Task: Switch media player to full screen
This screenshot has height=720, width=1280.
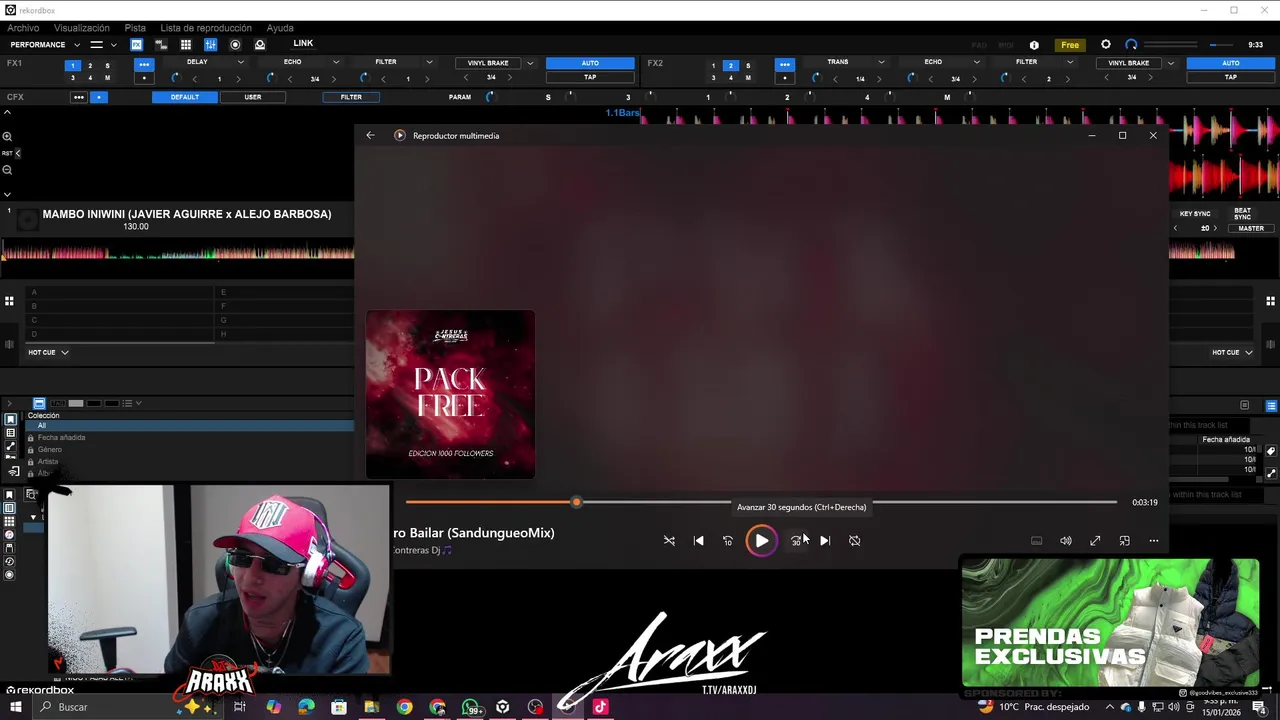Action: (1095, 541)
